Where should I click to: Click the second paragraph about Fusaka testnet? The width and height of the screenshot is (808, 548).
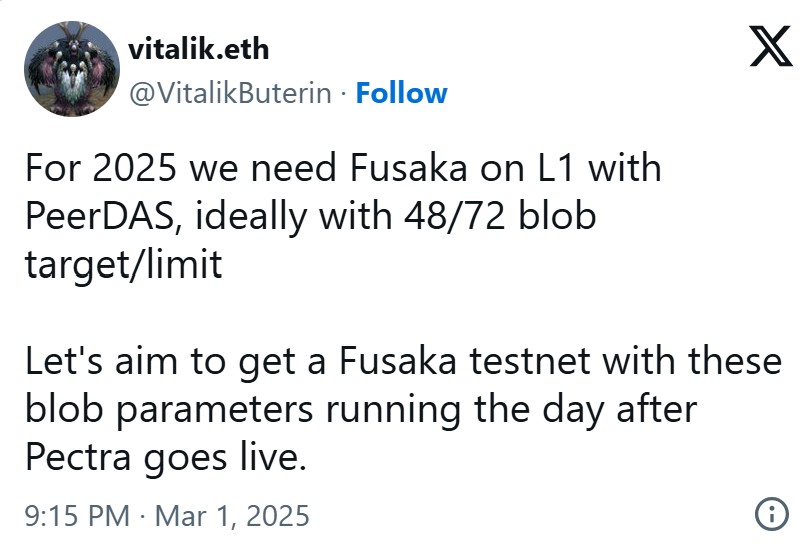point(400,408)
